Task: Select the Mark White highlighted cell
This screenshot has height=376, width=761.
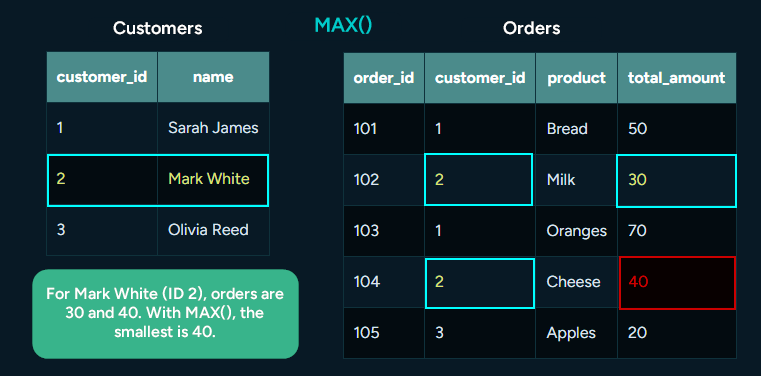Action: coord(213,179)
